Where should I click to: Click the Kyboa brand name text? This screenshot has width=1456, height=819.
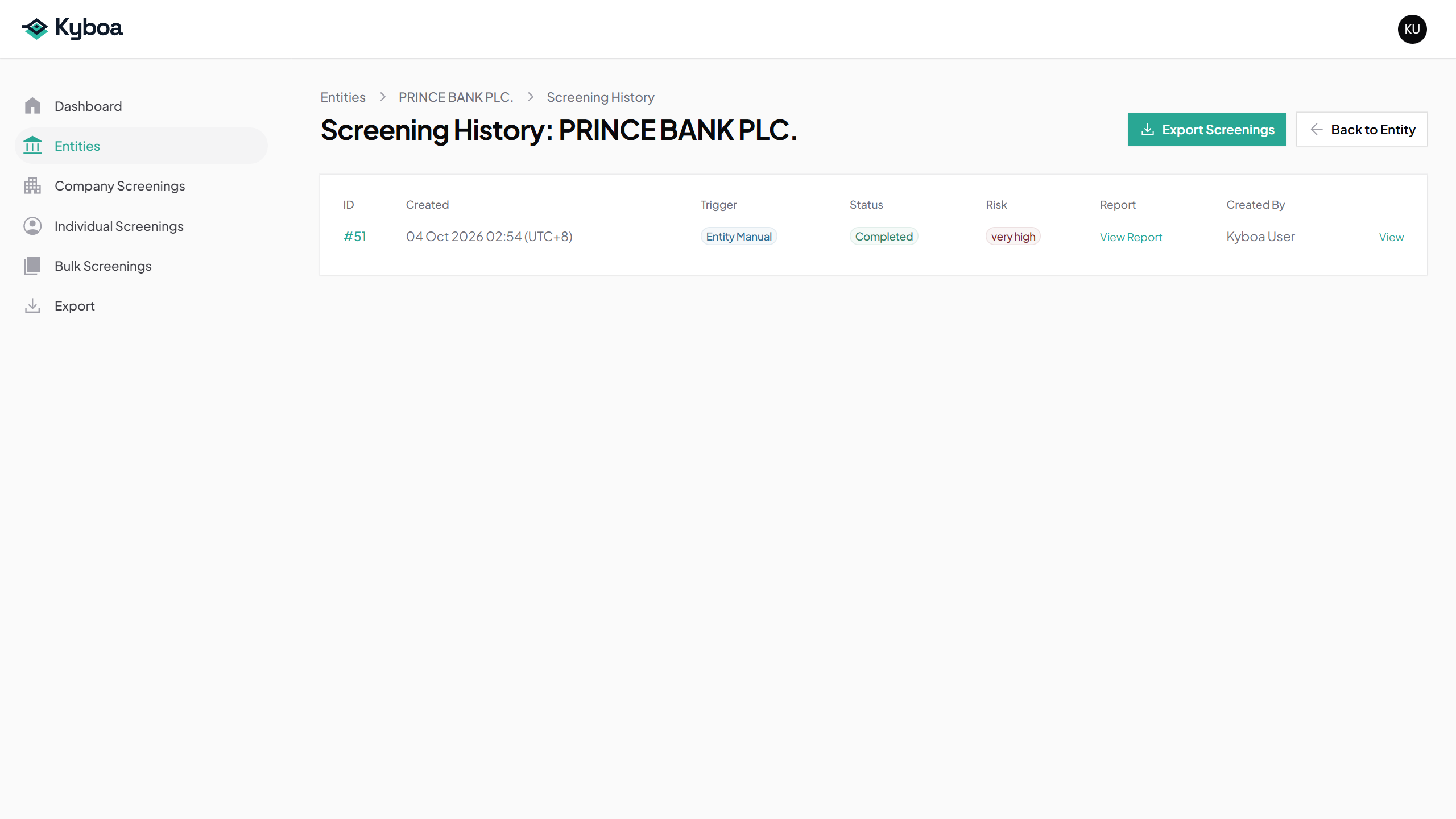[89, 28]
